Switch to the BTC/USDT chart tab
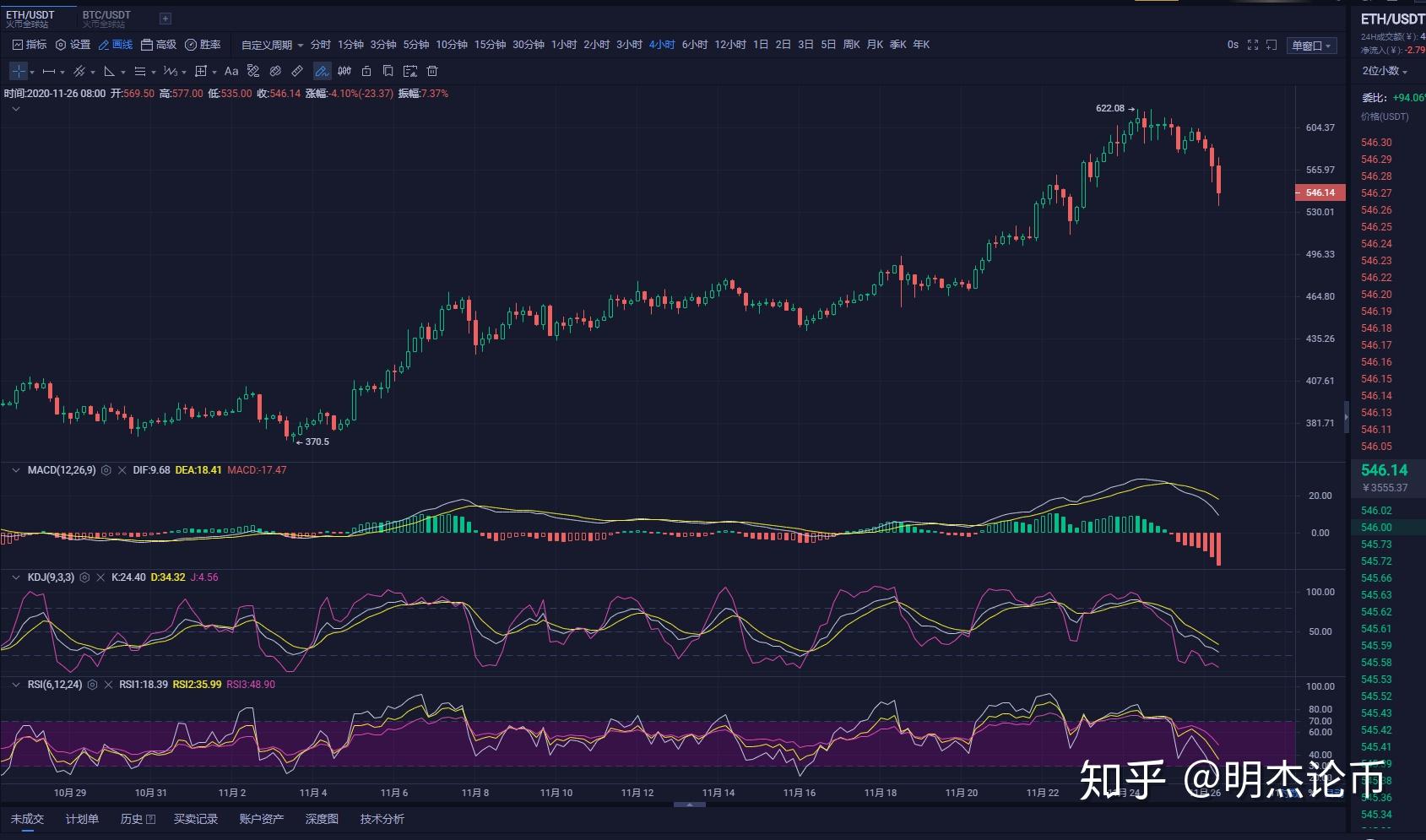The height and width of the screenshot is (840, 1426). pos(106,19)
